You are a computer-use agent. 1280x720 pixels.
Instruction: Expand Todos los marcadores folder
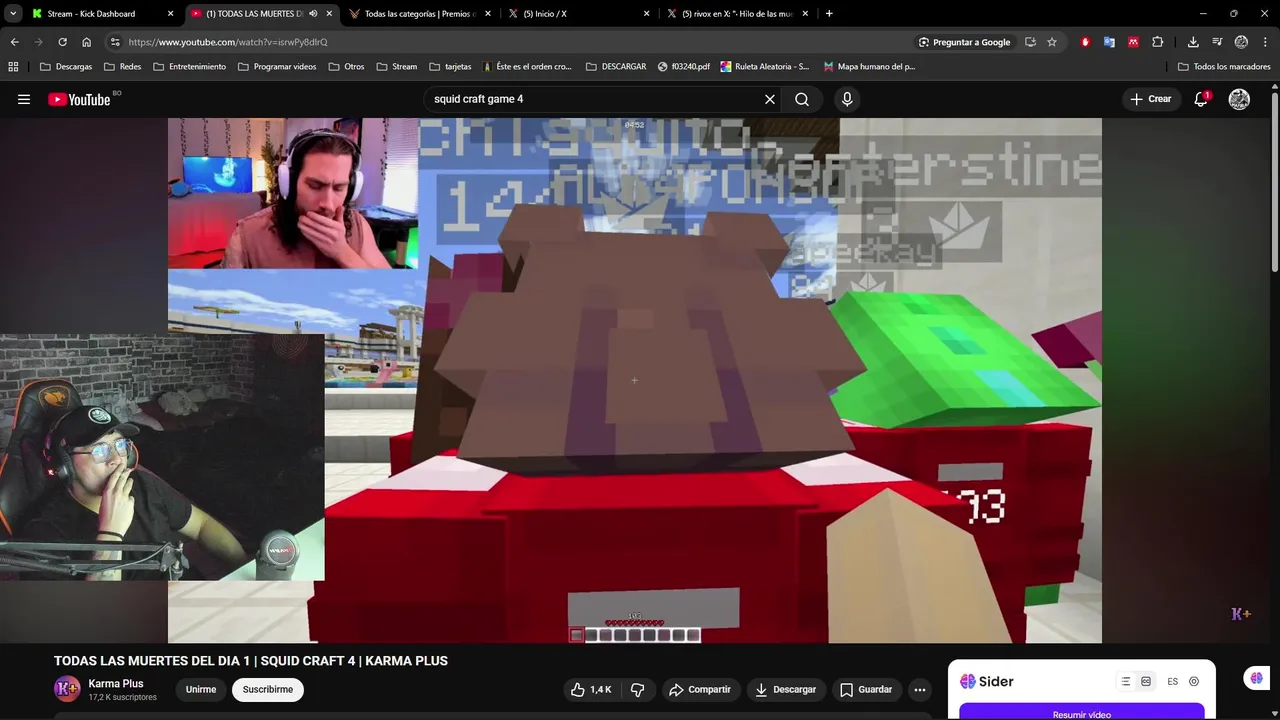(x=1224, y=67)
